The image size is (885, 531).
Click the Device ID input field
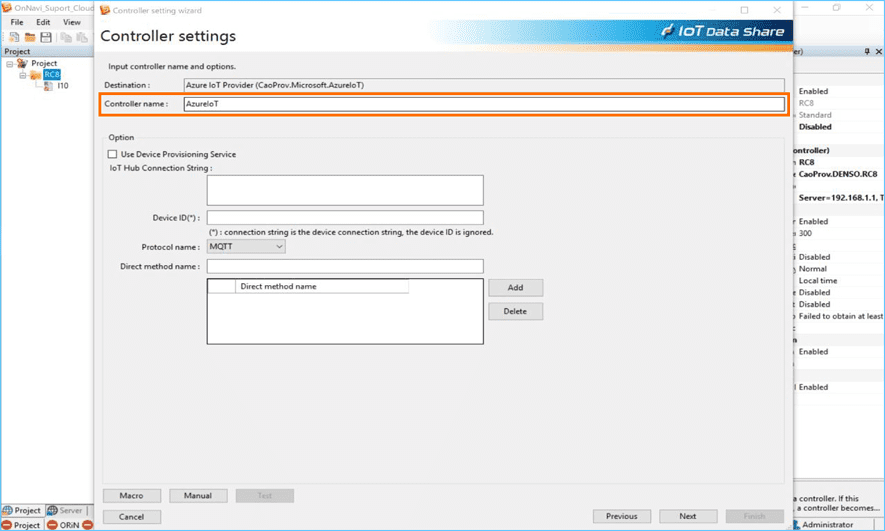345,218
